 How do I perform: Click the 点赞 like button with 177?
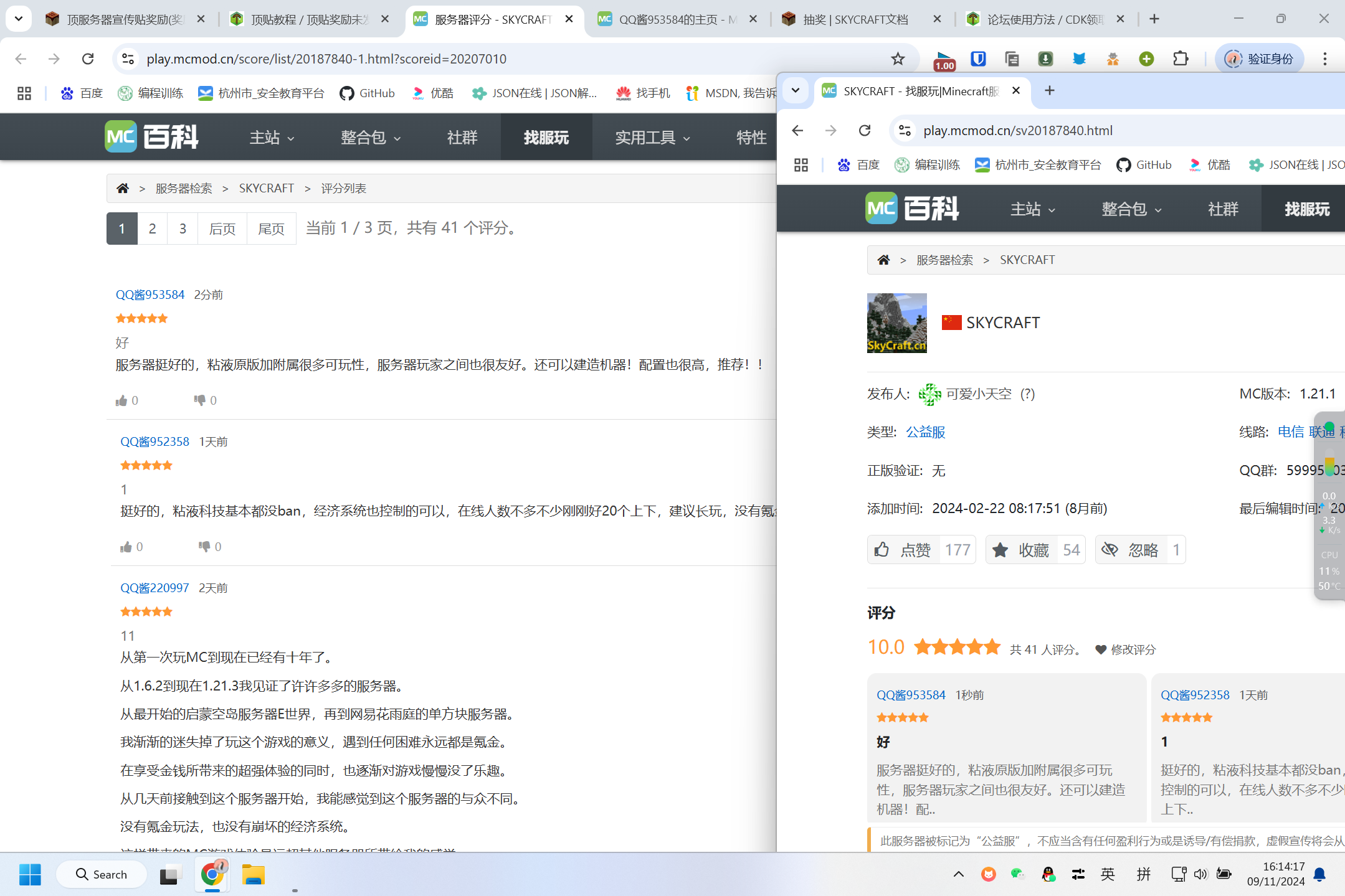pos(921,550)
